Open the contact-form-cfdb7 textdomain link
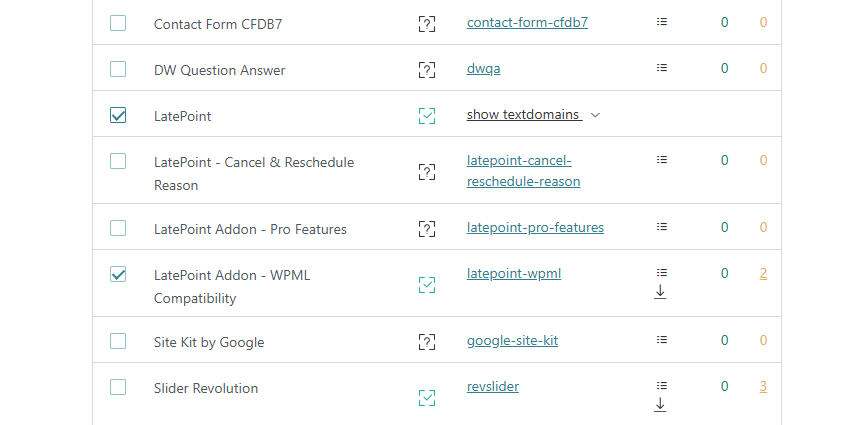The width and height of the screenshot is (846, 425). pos(527,22)
